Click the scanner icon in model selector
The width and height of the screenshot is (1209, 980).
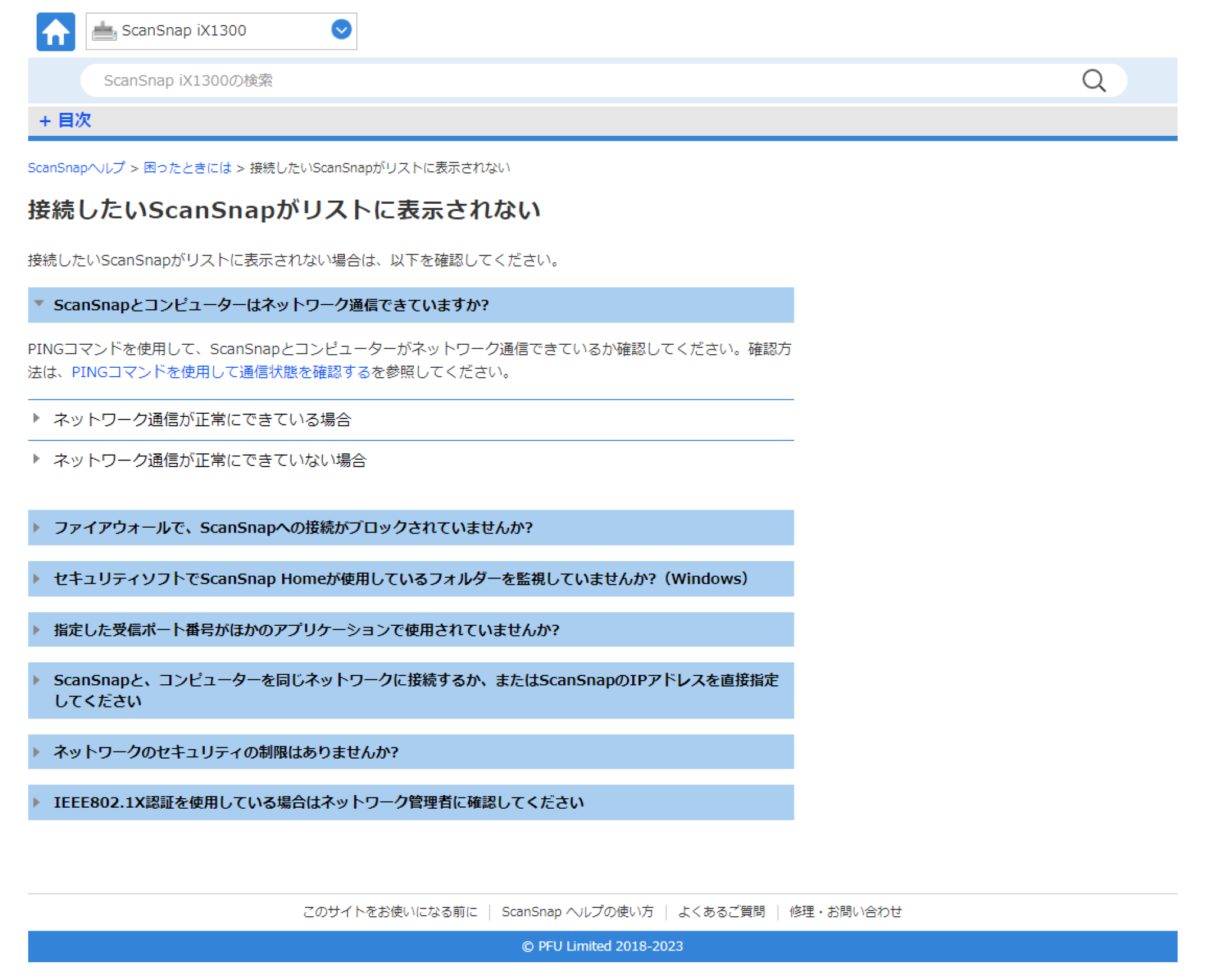[x=104, y=31]
